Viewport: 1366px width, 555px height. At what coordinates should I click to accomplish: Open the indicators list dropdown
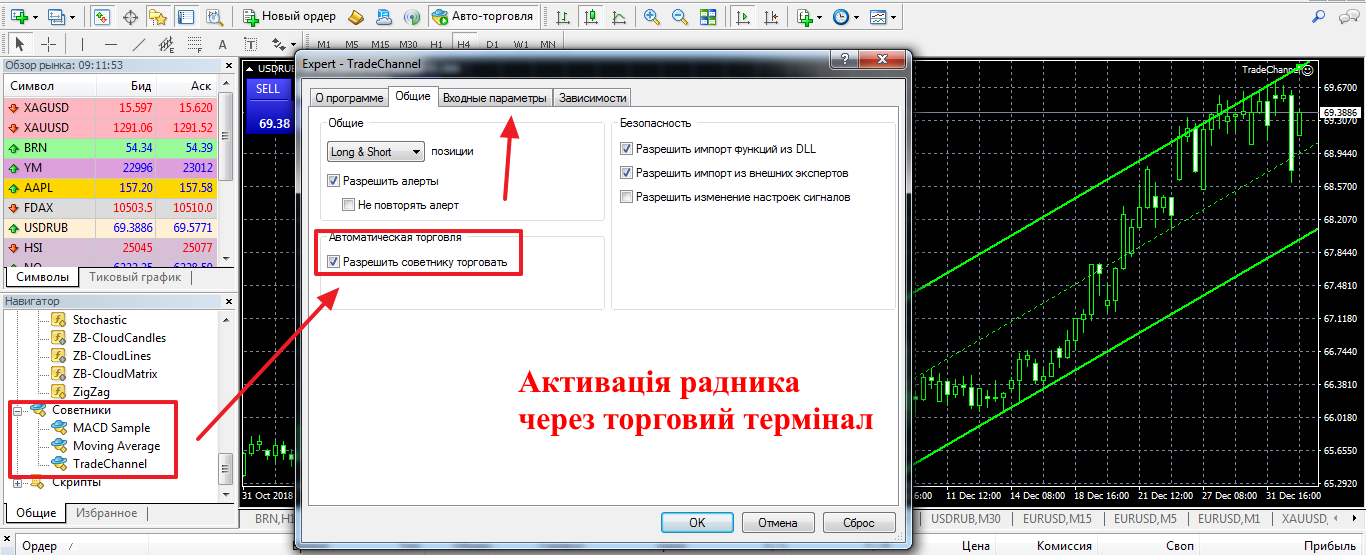coord(809,17)
